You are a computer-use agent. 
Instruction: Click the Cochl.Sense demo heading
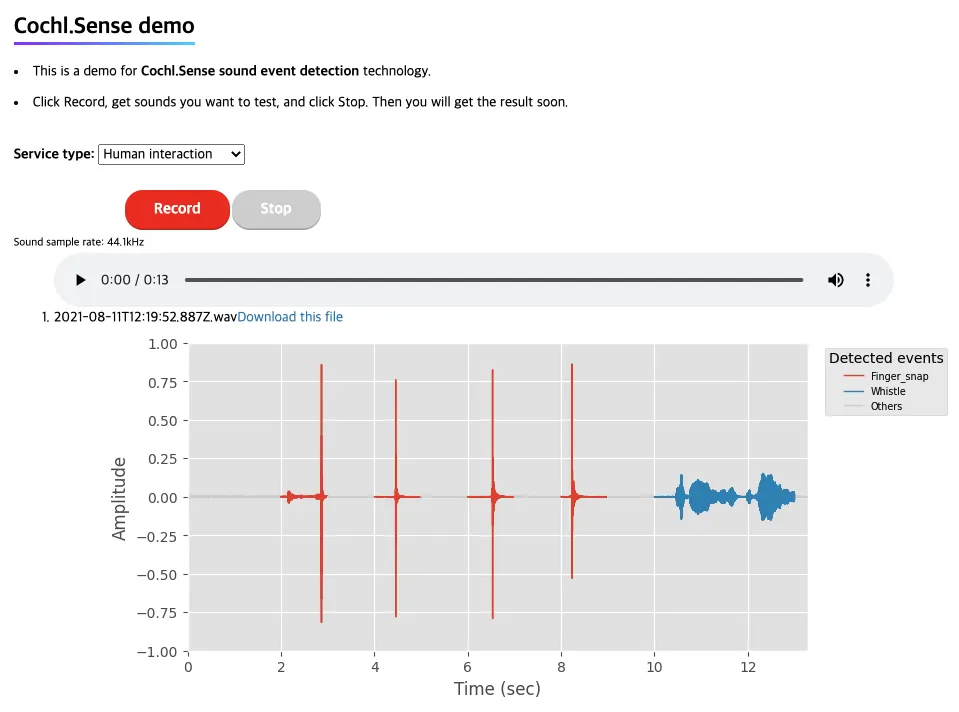[104, 26]
